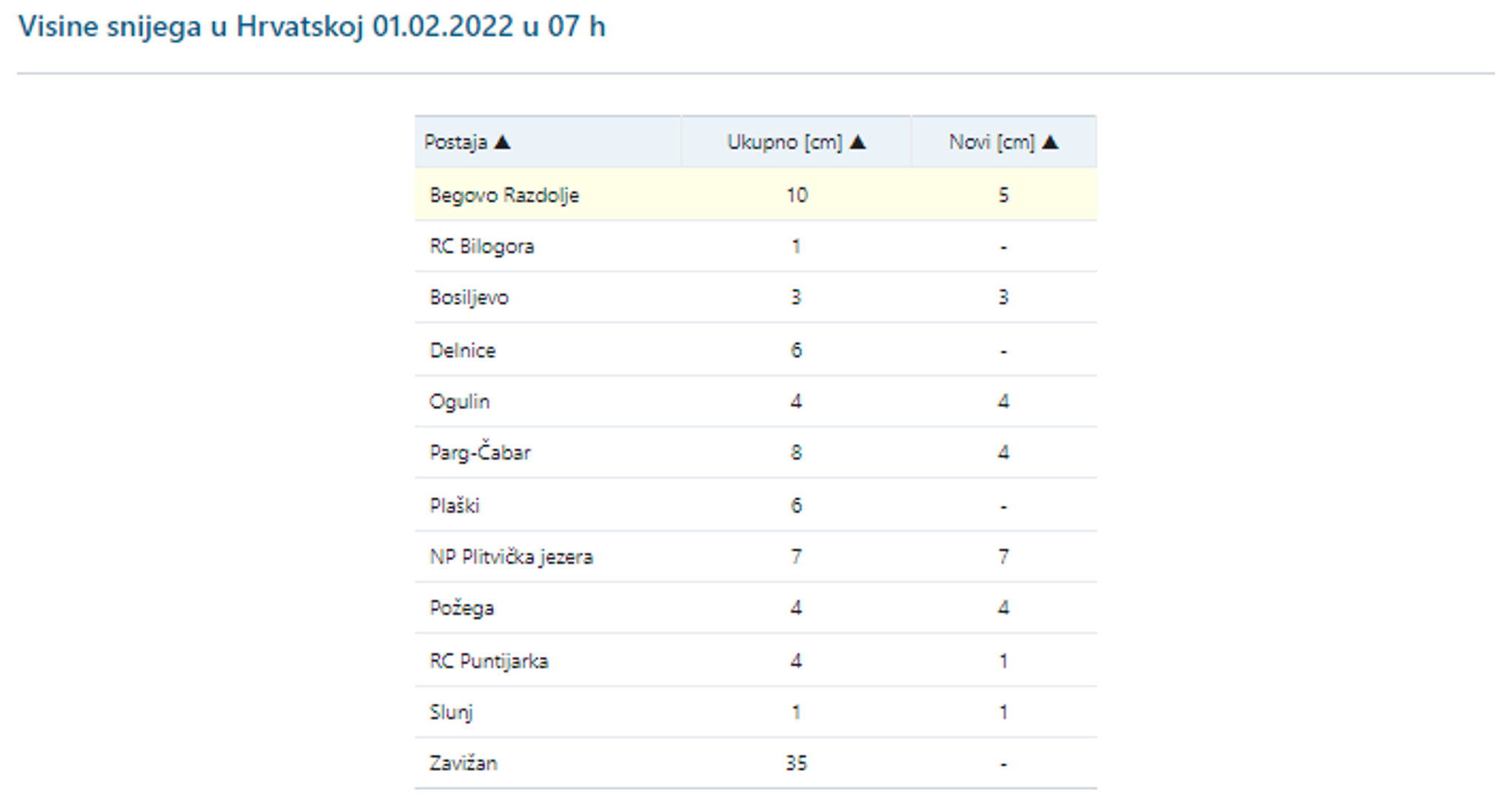Sort by Ukupno [cm] header text
1512x800 pixels.
tap(784, 142)
